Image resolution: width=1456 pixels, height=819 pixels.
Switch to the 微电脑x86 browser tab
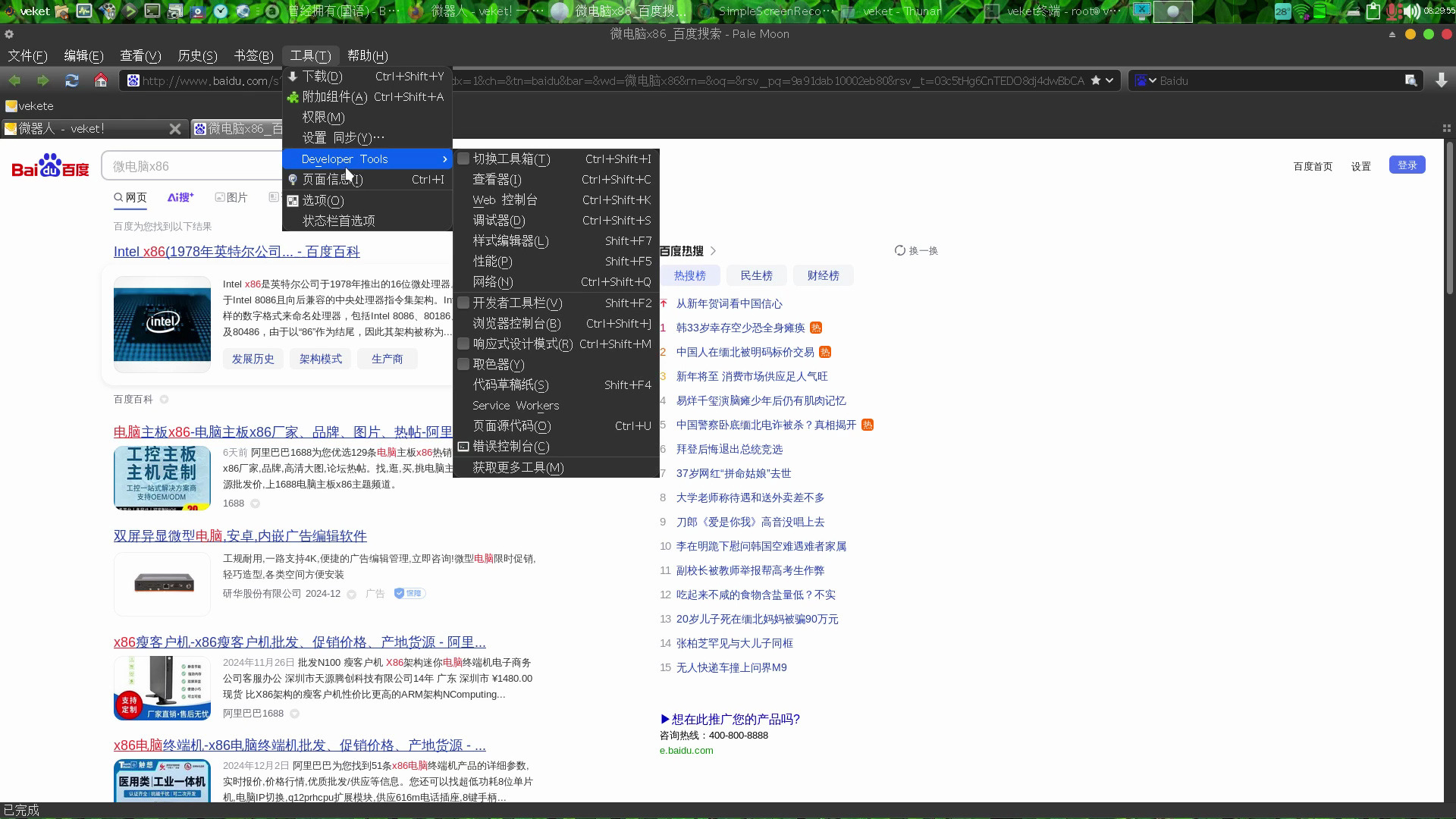pyautogui.click(x=237, y=129)
